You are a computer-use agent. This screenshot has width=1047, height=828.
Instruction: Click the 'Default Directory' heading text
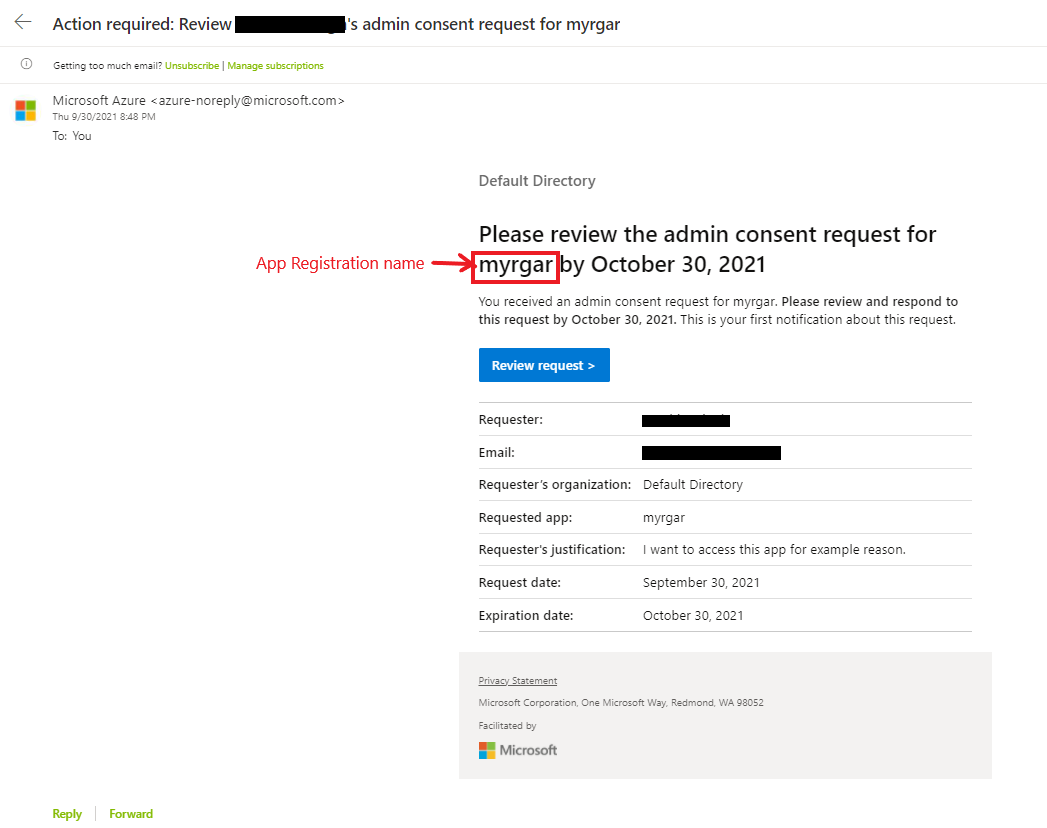537,181
